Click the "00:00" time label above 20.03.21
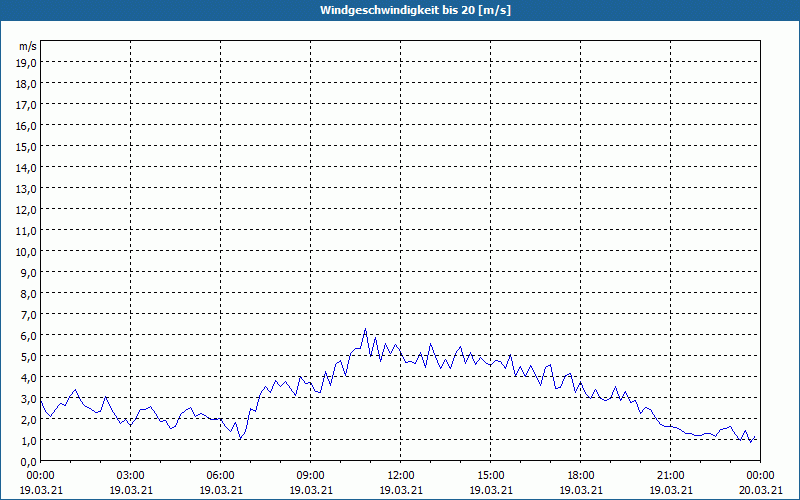The image size is (800, 500). point(760,476)
